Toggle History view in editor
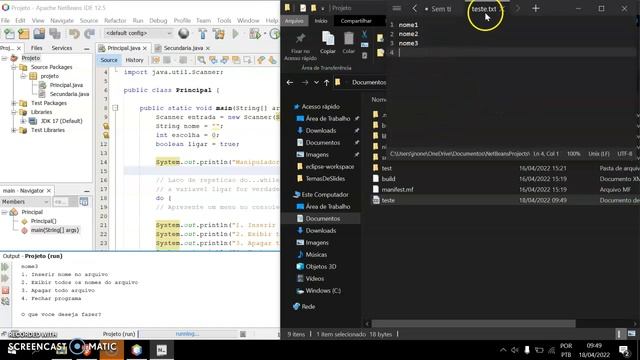Screen dimensions: 640x360 click(134, 60)
